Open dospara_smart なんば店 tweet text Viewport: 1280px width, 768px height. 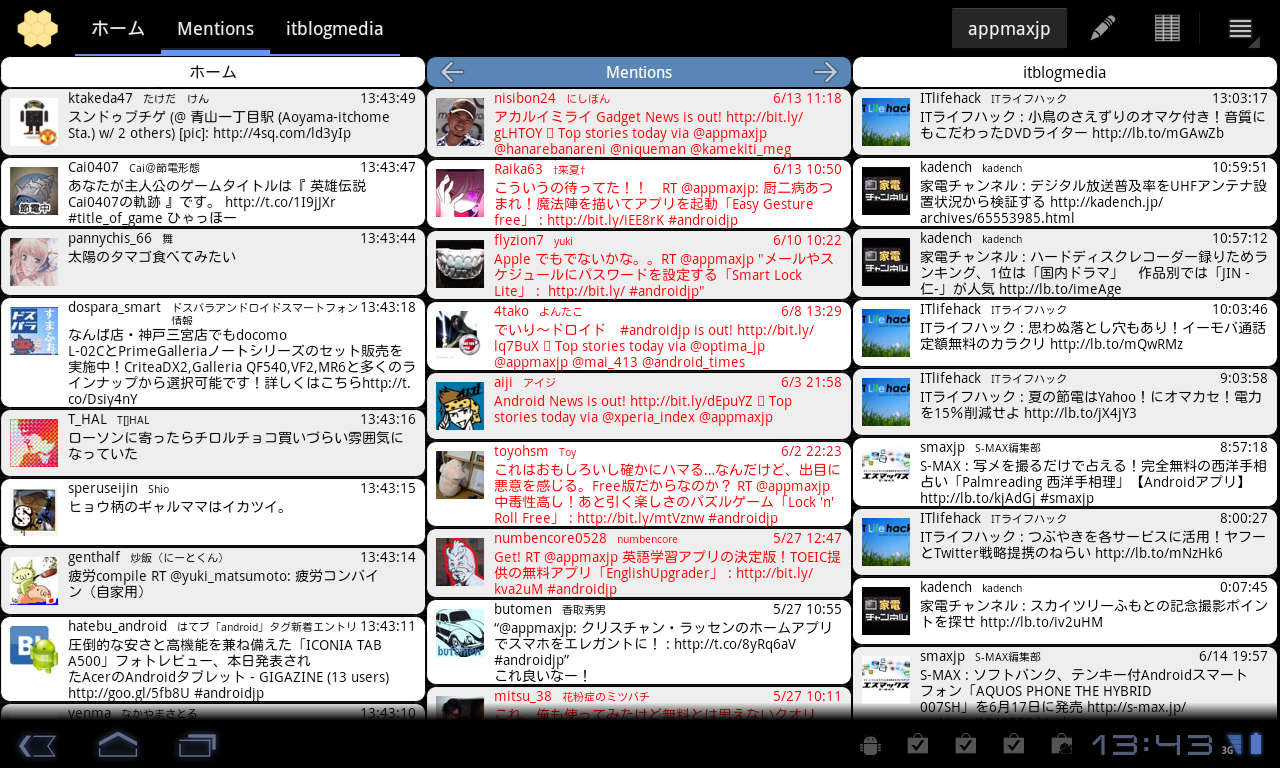click(x=240, y=367)
